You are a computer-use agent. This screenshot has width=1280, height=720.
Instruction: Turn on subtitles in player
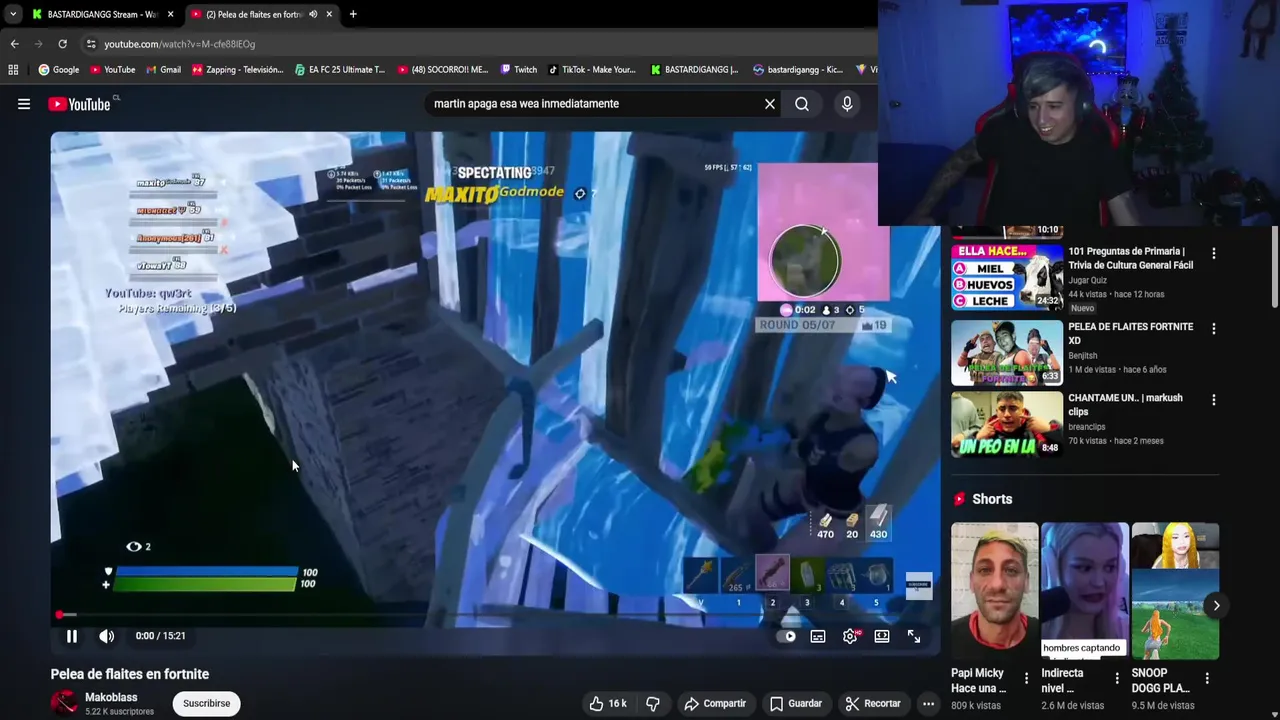818,636
